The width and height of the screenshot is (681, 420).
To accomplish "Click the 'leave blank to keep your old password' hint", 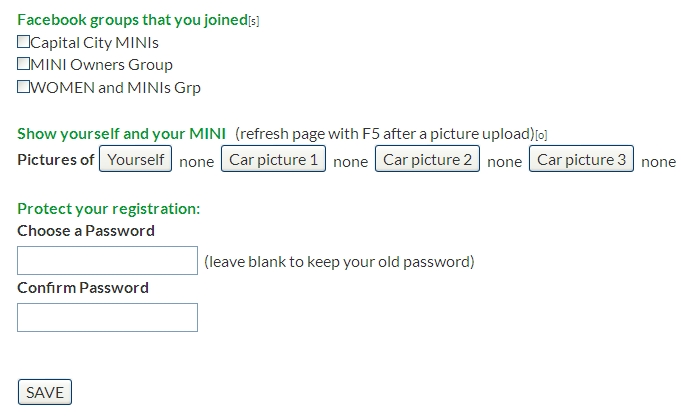I will 339,262.
